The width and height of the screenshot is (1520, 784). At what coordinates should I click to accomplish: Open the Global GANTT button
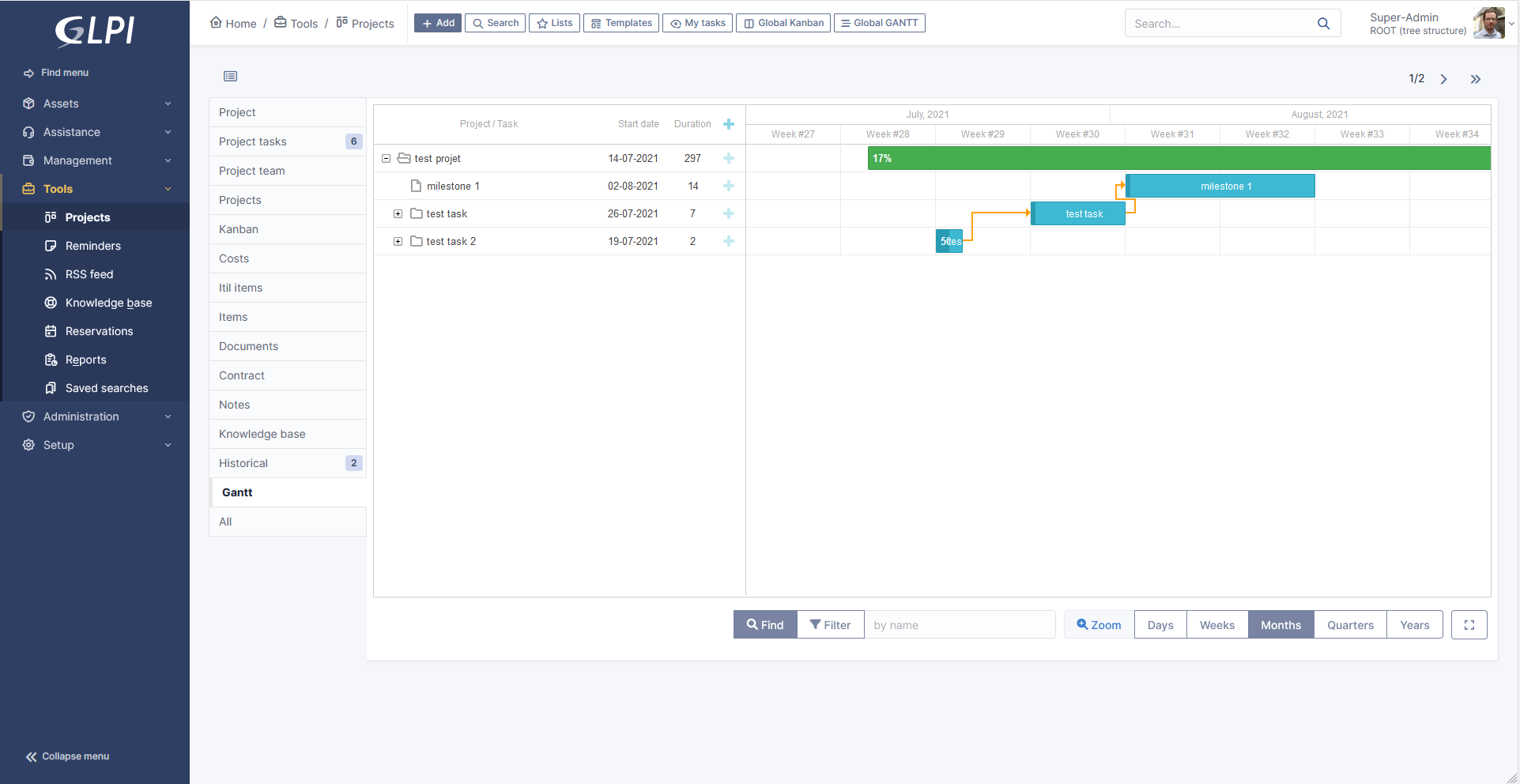(879, 23)
